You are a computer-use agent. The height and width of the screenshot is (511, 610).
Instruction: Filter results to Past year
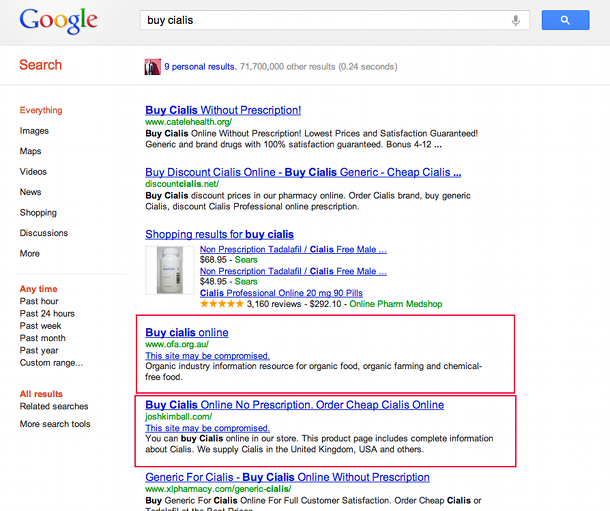pos(39,351)
